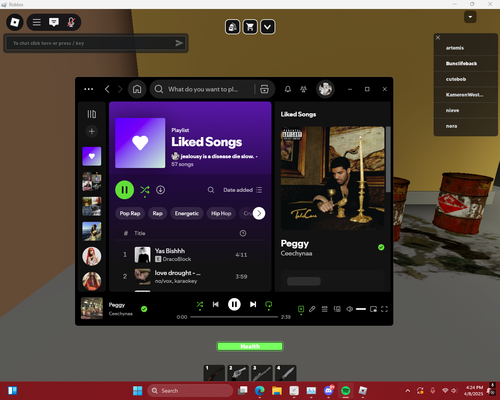Open the Roblox backpack inventory icon
This screenshot has width=500, height=400.
tap(233, 27)
